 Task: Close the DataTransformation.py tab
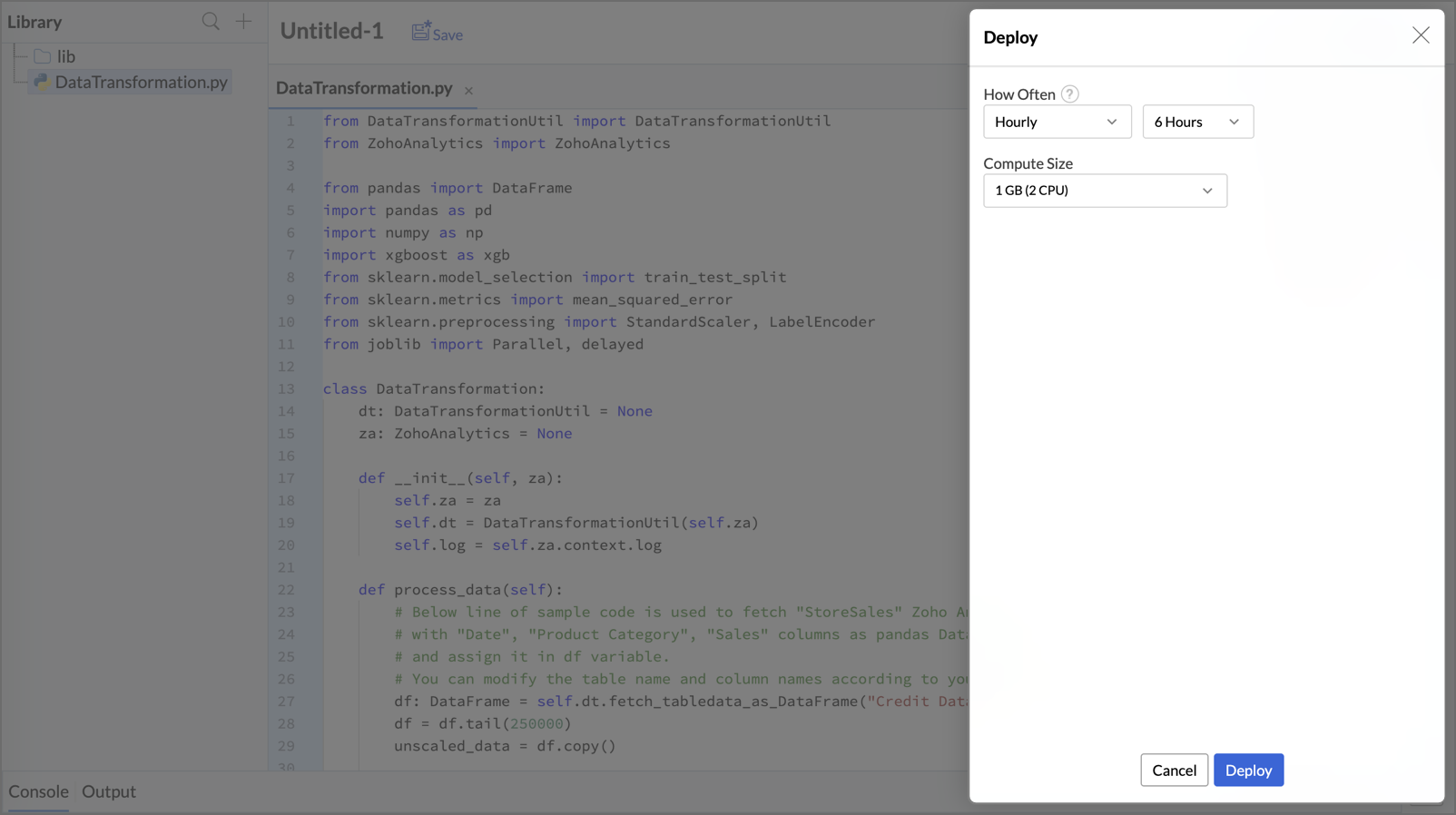click(468, 91)
